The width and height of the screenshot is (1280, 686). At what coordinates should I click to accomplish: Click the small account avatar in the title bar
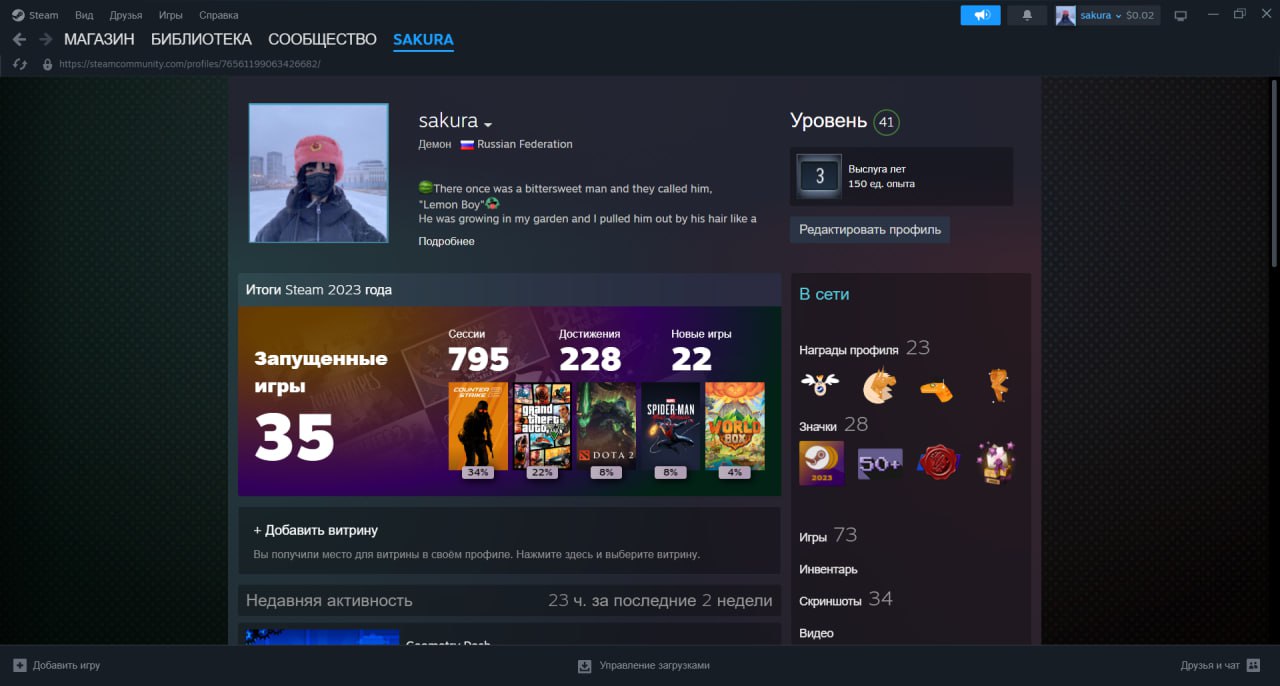pos(1066,15)
